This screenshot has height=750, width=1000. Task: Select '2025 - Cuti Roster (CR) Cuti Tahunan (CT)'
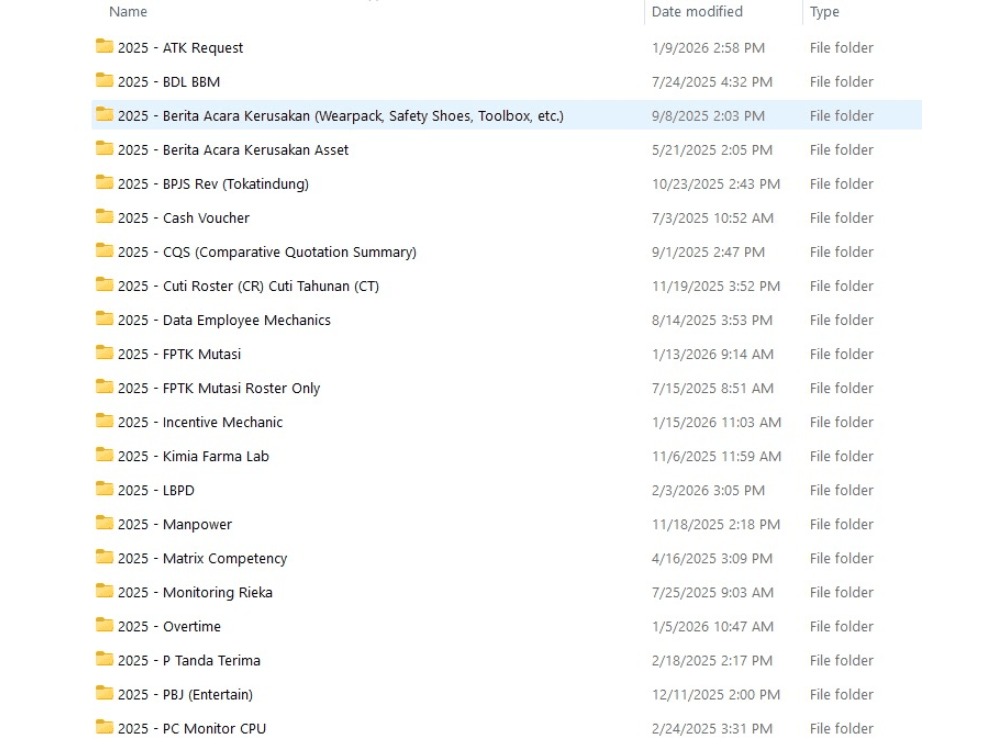coord(248,286)
